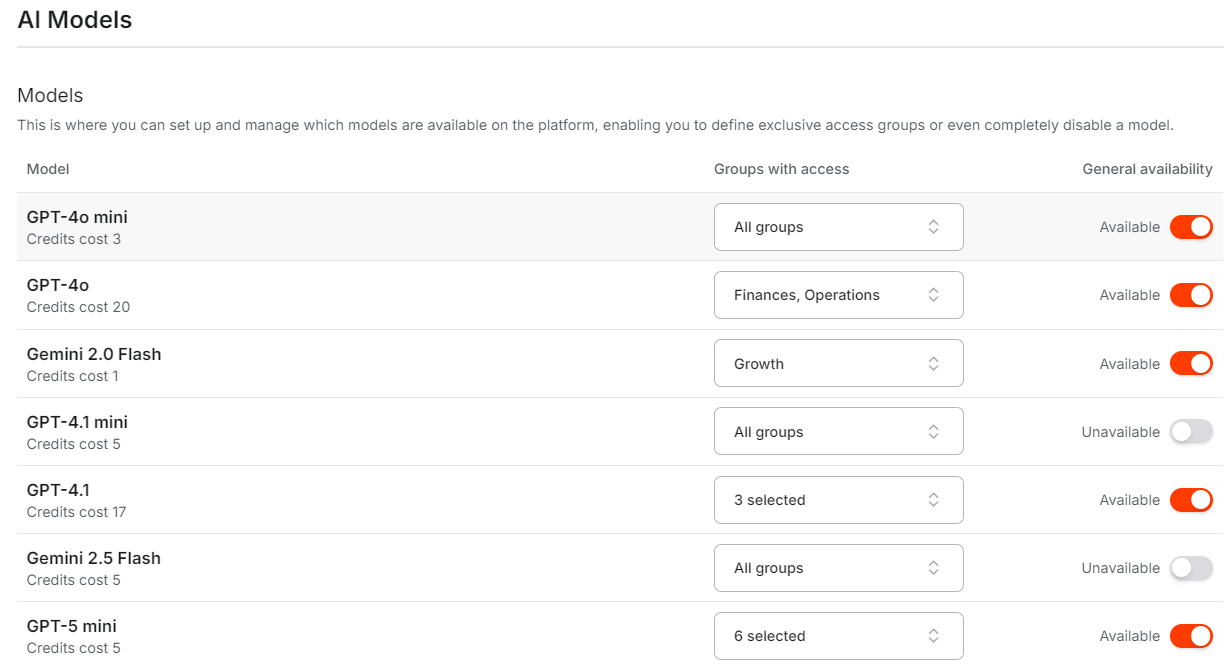Click the GPT-4o model name
This screenshot has height=666, width=1224.
58,286
